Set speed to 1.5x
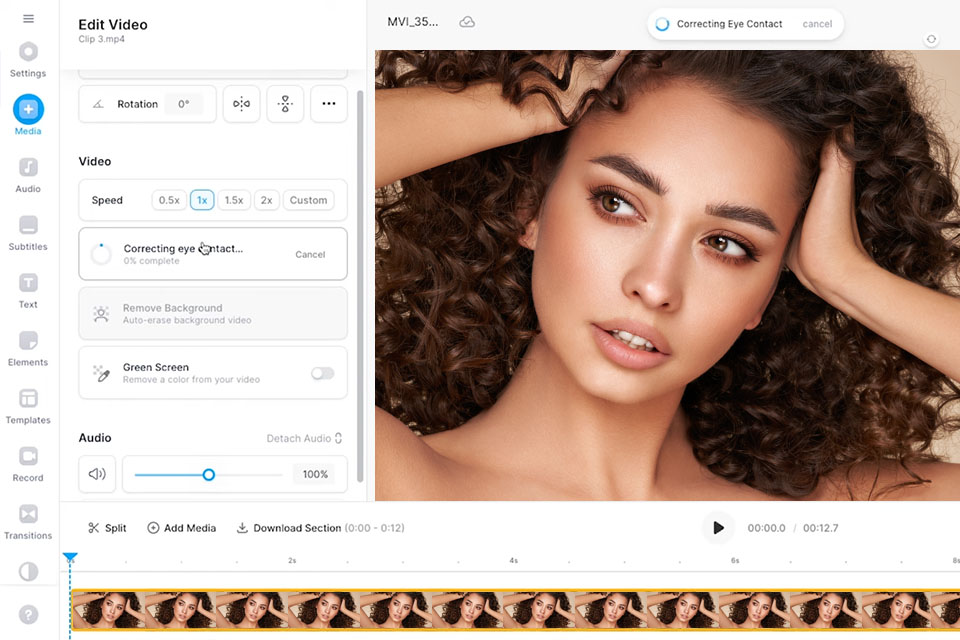 pyautogui.click(x=234, y=200)
